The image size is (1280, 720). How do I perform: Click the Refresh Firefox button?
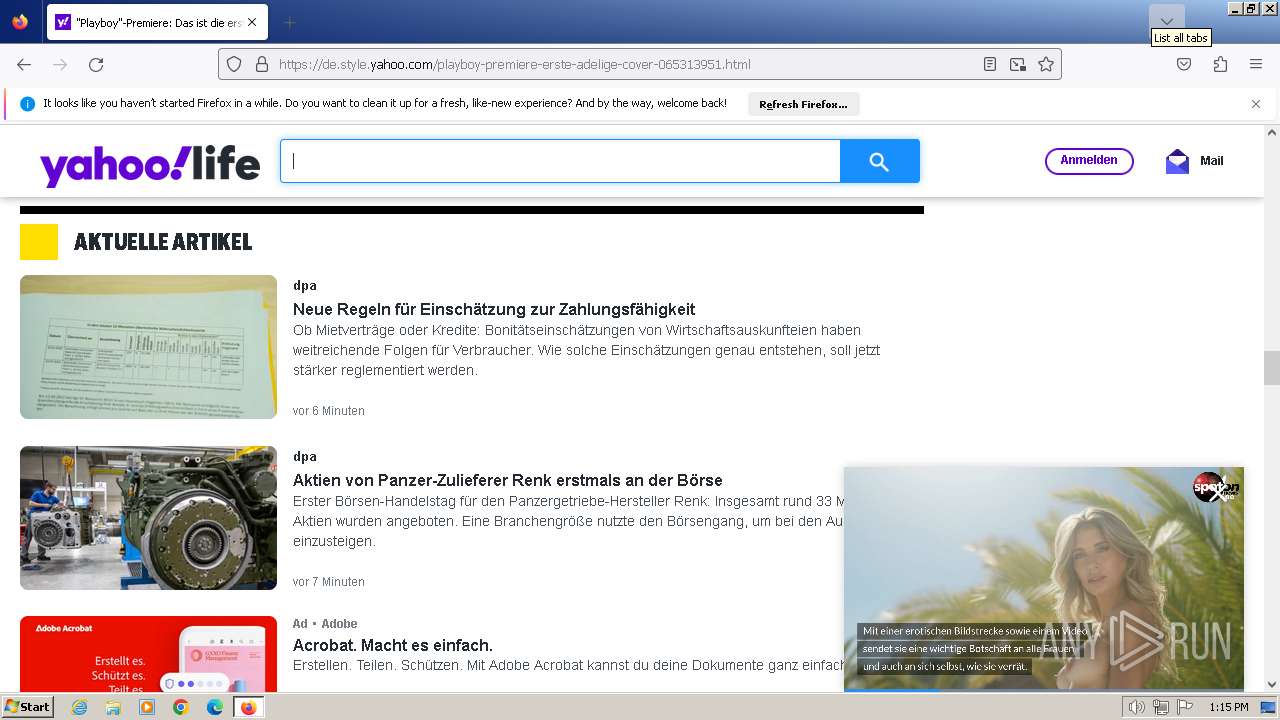tap(803, 104)
